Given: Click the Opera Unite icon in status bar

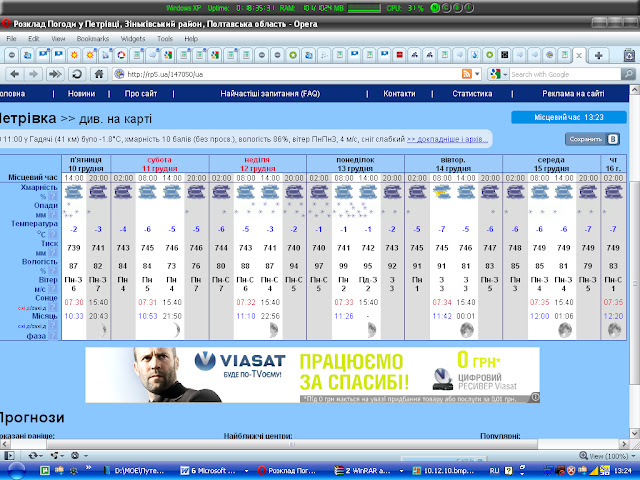Looking at the screenshot, I should coord(54,456).
